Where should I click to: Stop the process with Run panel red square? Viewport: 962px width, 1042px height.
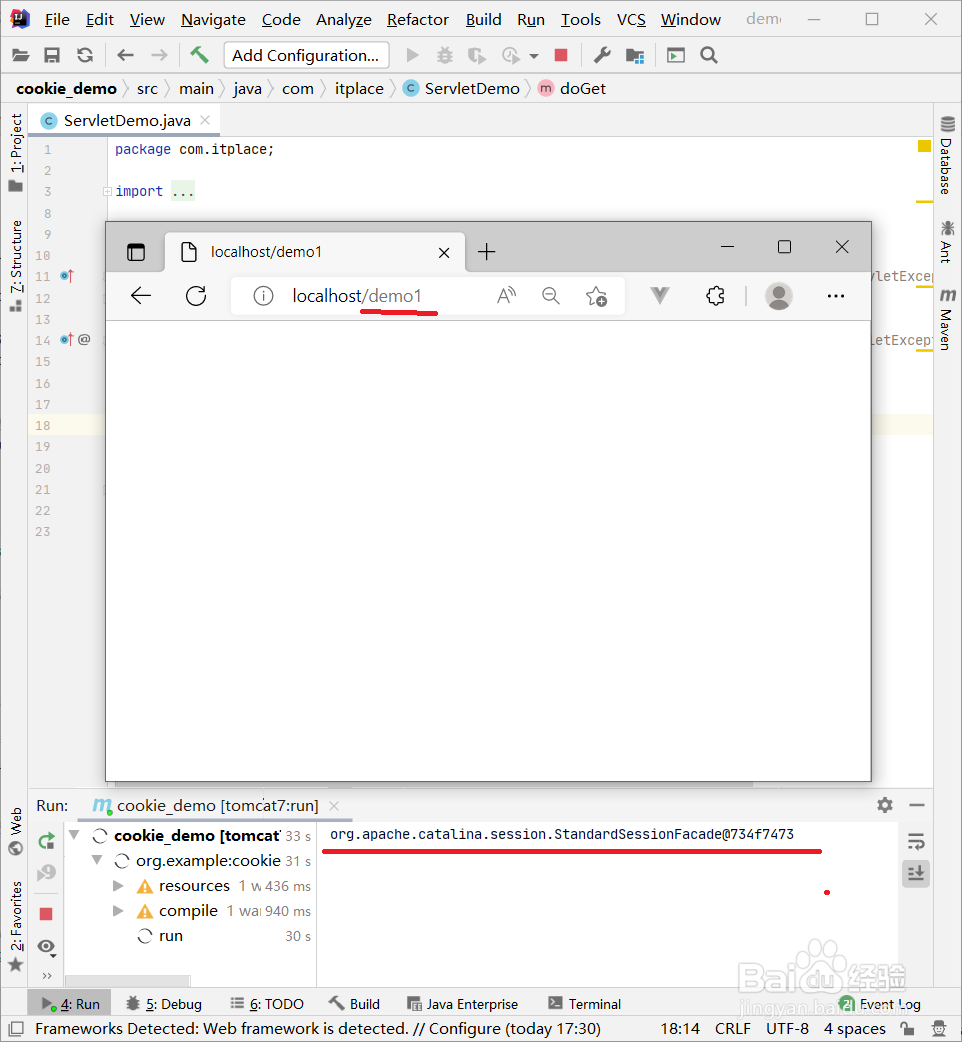46,914
